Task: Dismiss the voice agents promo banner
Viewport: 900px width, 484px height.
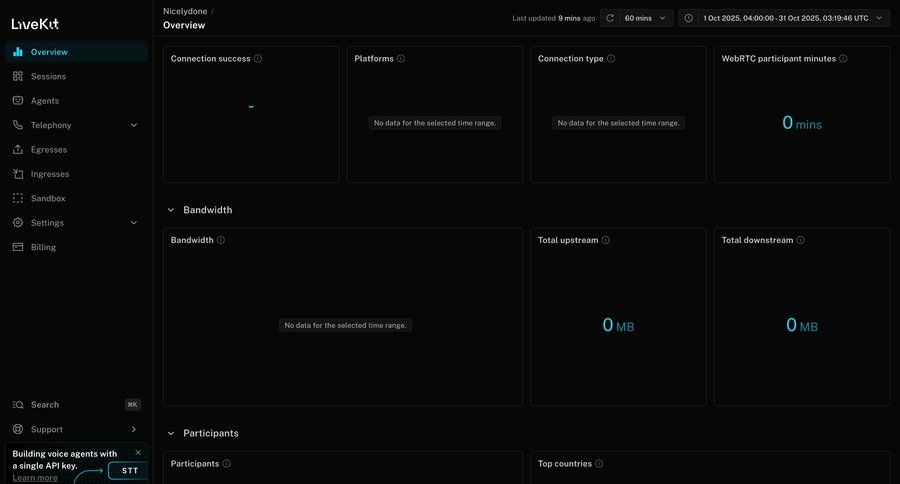Action: [138, 452]
